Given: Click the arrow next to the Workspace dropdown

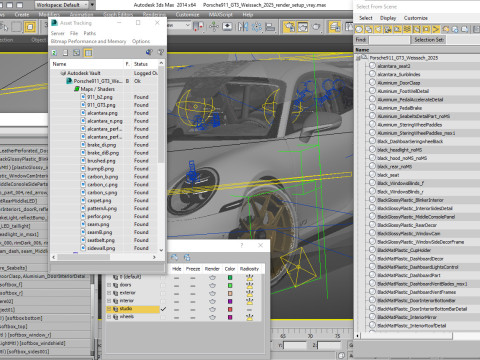Looking at the screenshot, I should 92,5.
